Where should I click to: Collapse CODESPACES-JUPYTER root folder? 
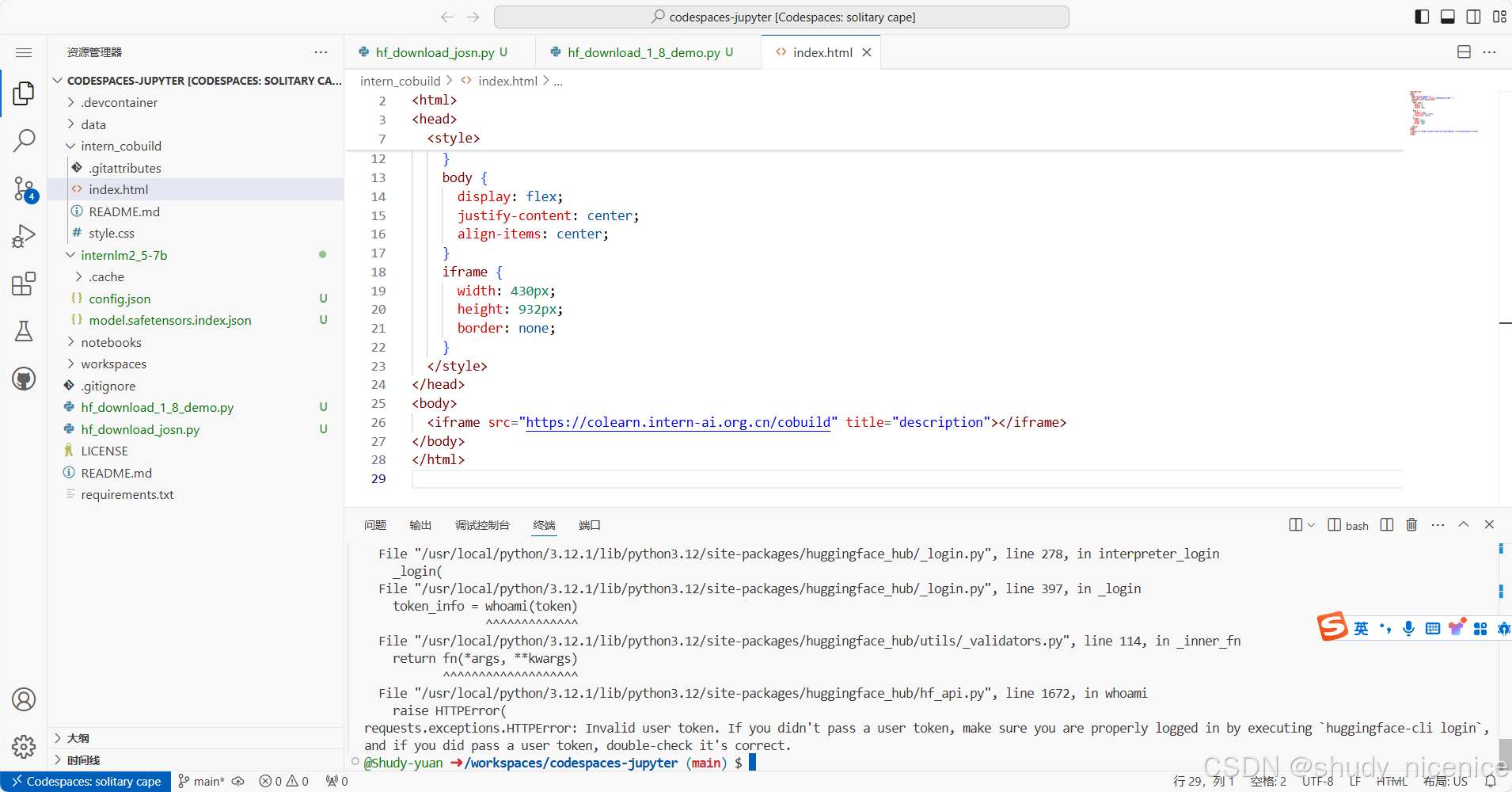pyautogui.click(x=196, y=81)
